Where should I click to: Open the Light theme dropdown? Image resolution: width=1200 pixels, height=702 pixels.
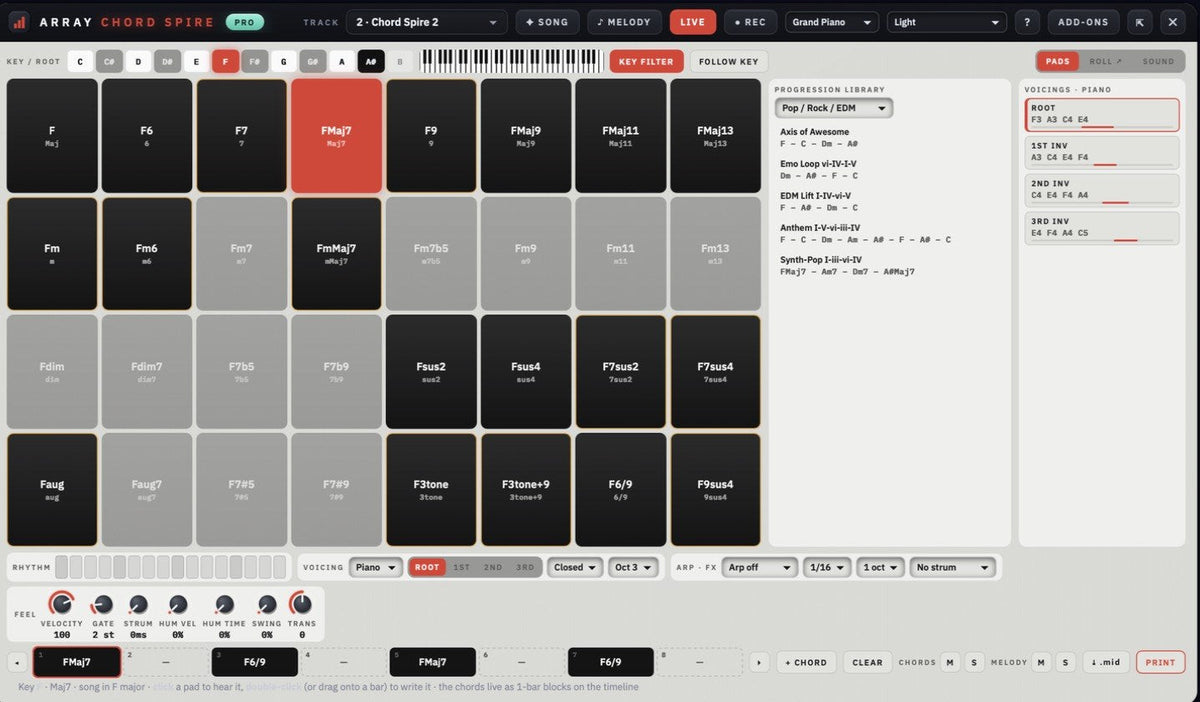coord(946,22)
